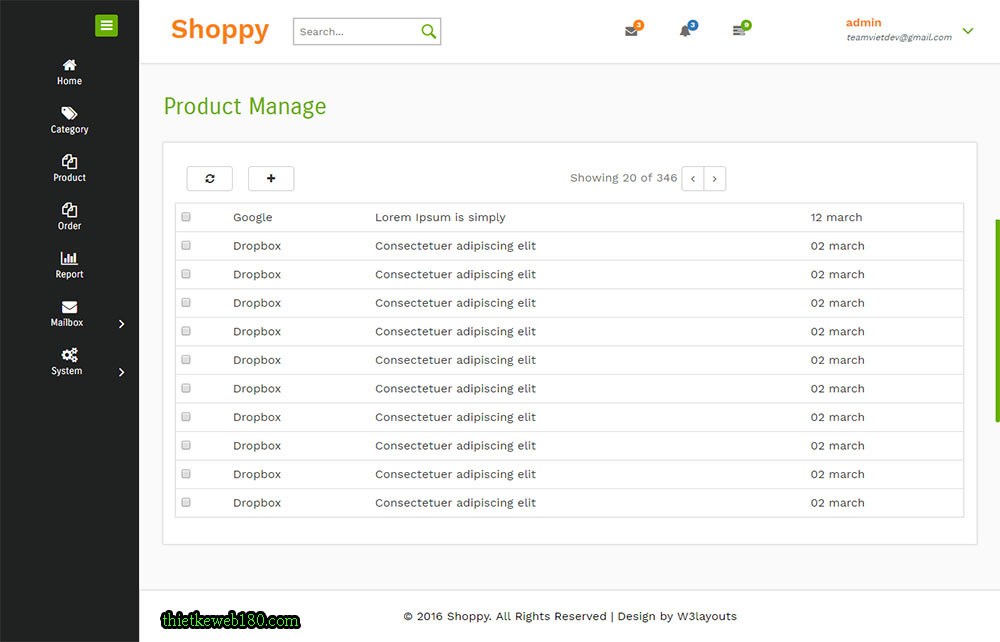
Task: Select the first Dropbox row checkbox
Action: (186, 245)
